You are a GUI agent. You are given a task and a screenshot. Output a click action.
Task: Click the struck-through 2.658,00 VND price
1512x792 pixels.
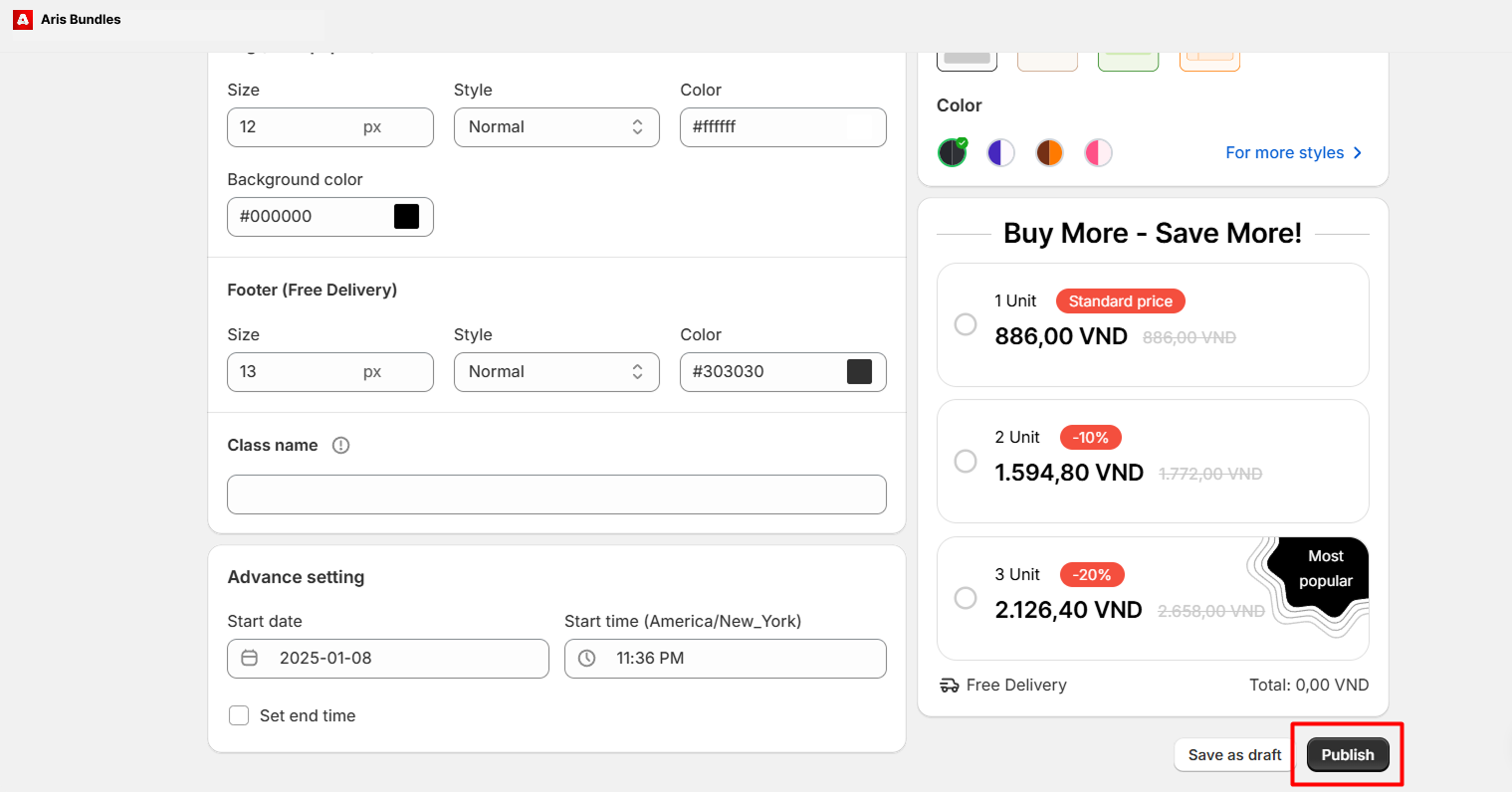pyautogui.click(x=1211, y=612)
